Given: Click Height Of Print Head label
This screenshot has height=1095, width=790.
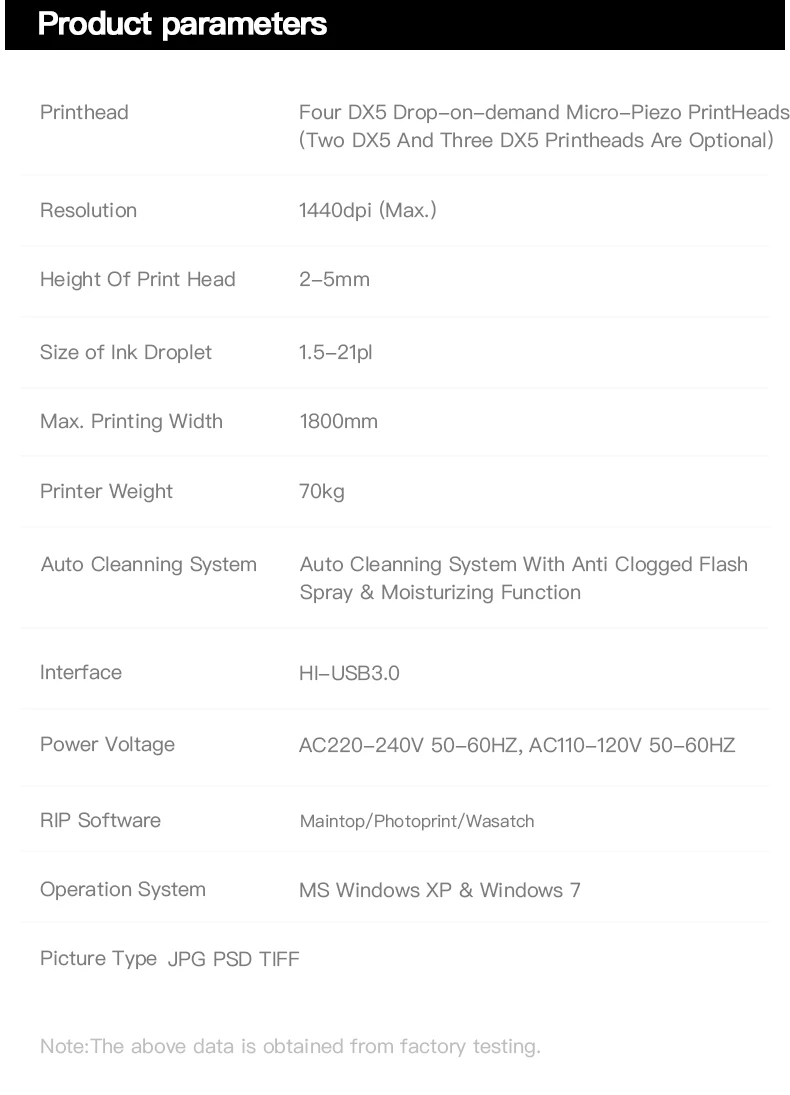Looking at the screenshot, I should pyautogui.click(x=138, y=279).
